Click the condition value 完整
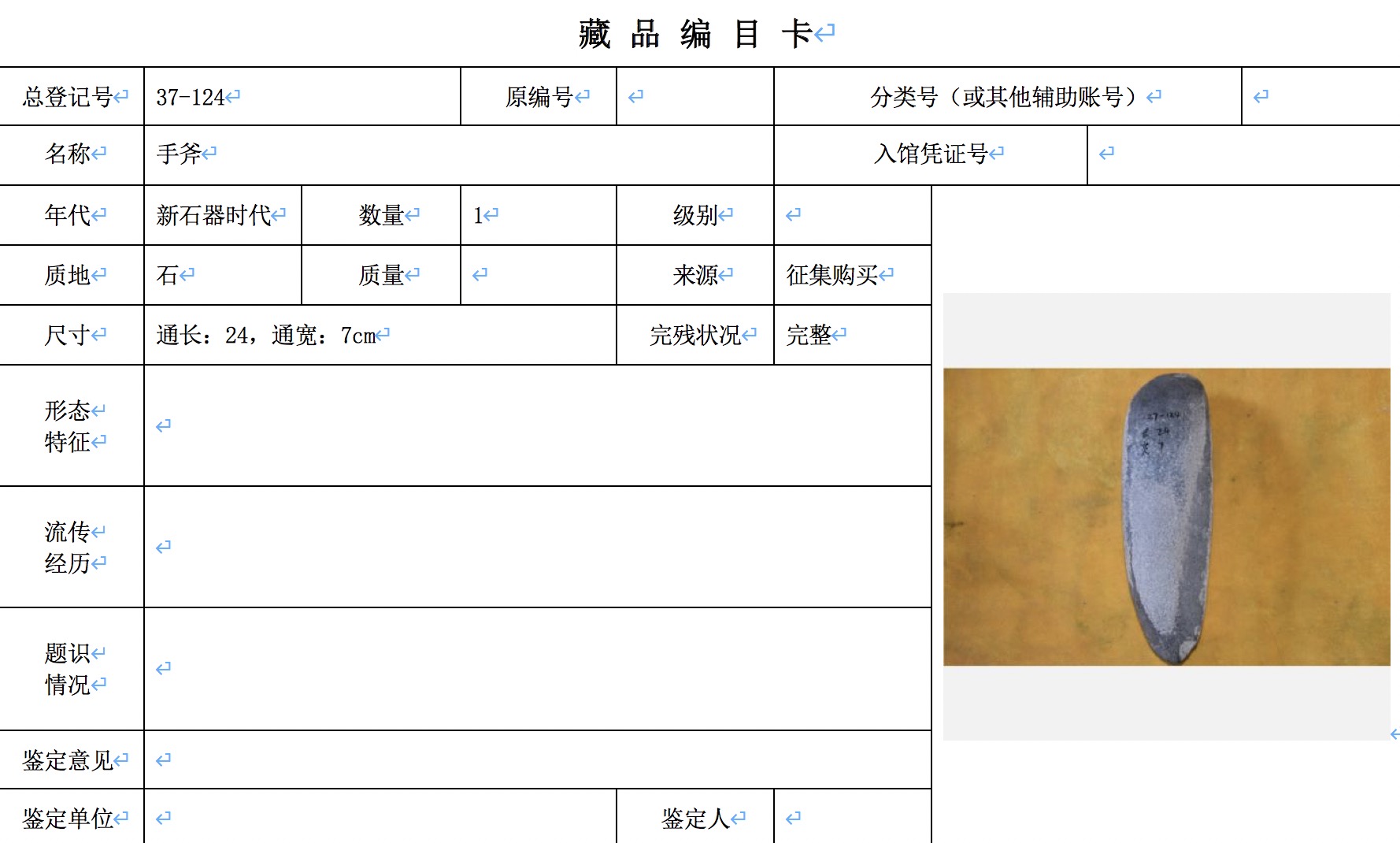 click(x=809, y=336)
